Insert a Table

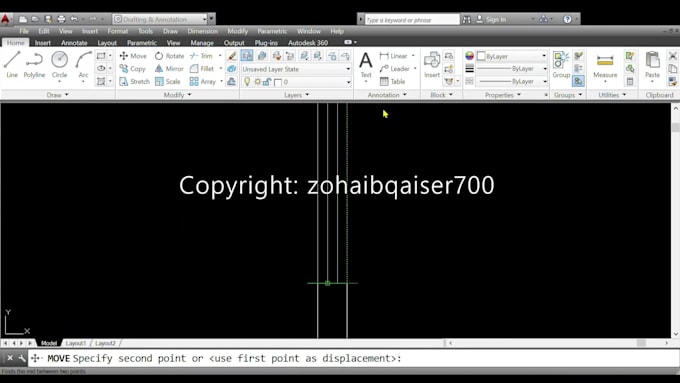click(392, 82)
